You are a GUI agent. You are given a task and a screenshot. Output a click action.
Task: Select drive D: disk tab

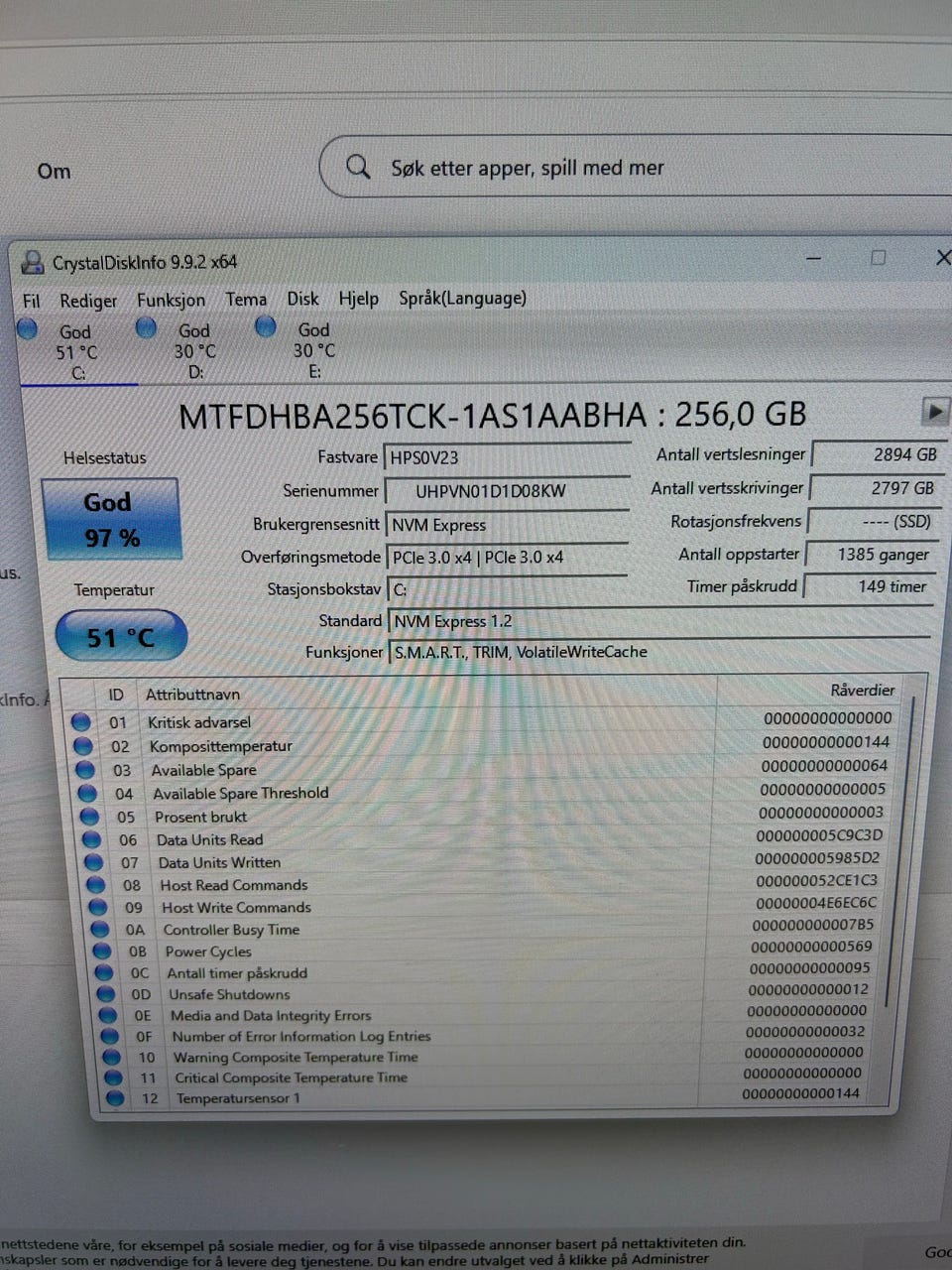click(x=195, y=350)
